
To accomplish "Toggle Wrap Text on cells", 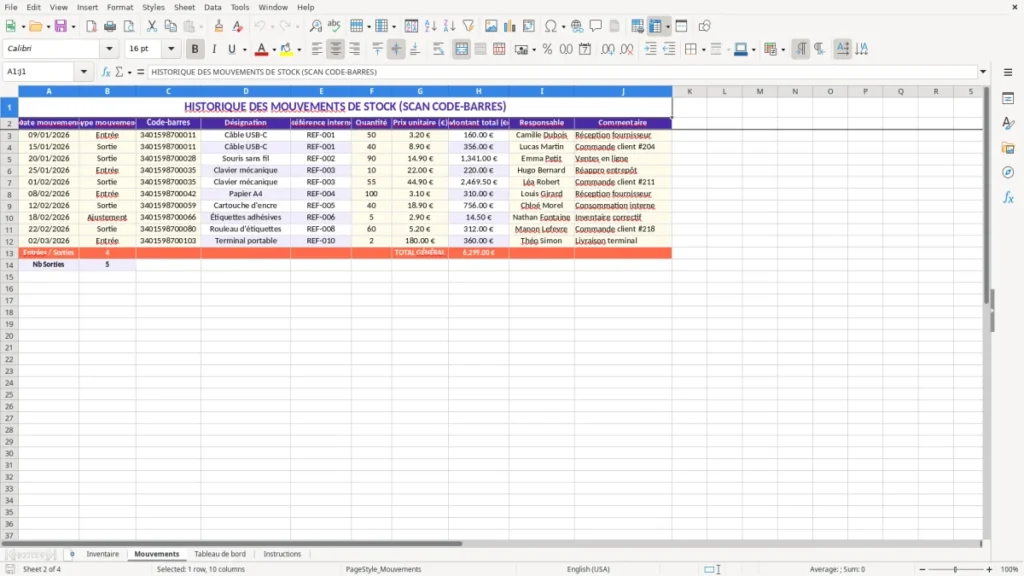I will pyautogui.click(x=438, y=49).
